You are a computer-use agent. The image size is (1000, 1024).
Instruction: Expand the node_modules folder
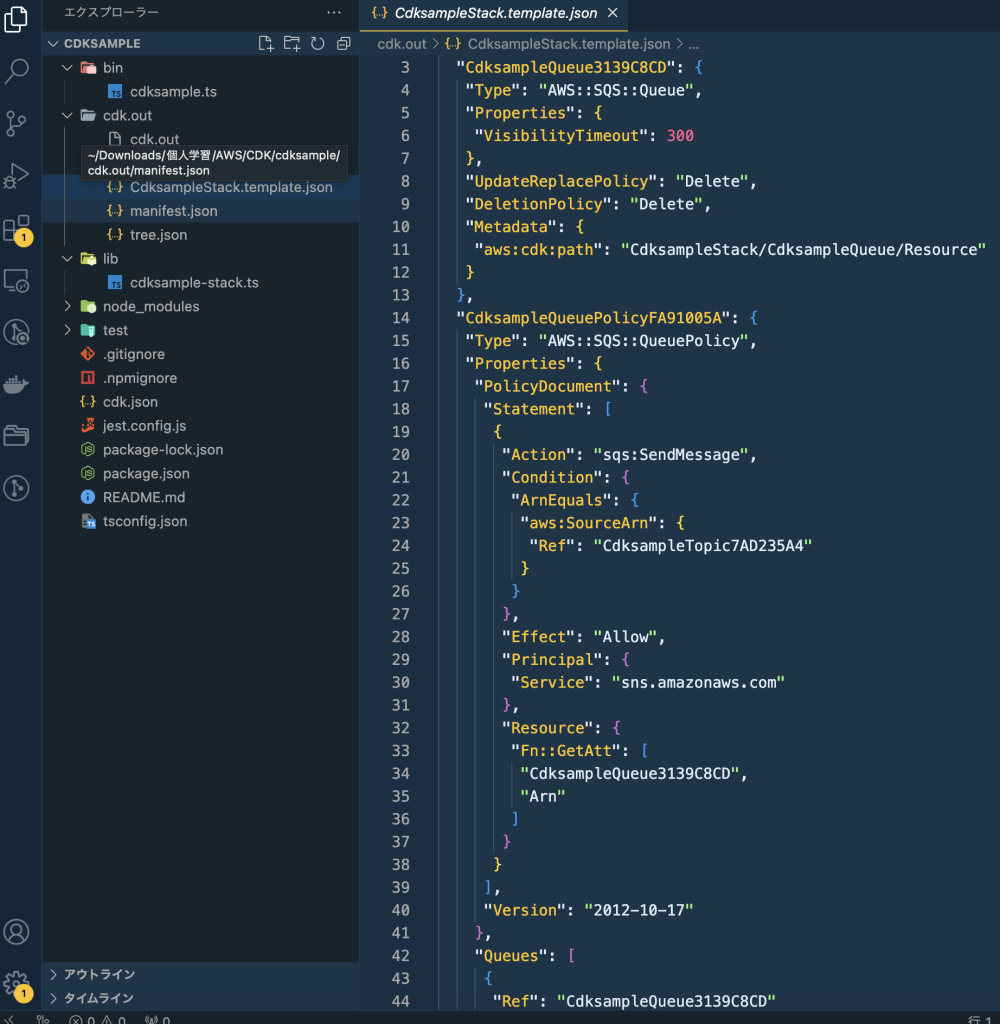click(x=150, y=306)
